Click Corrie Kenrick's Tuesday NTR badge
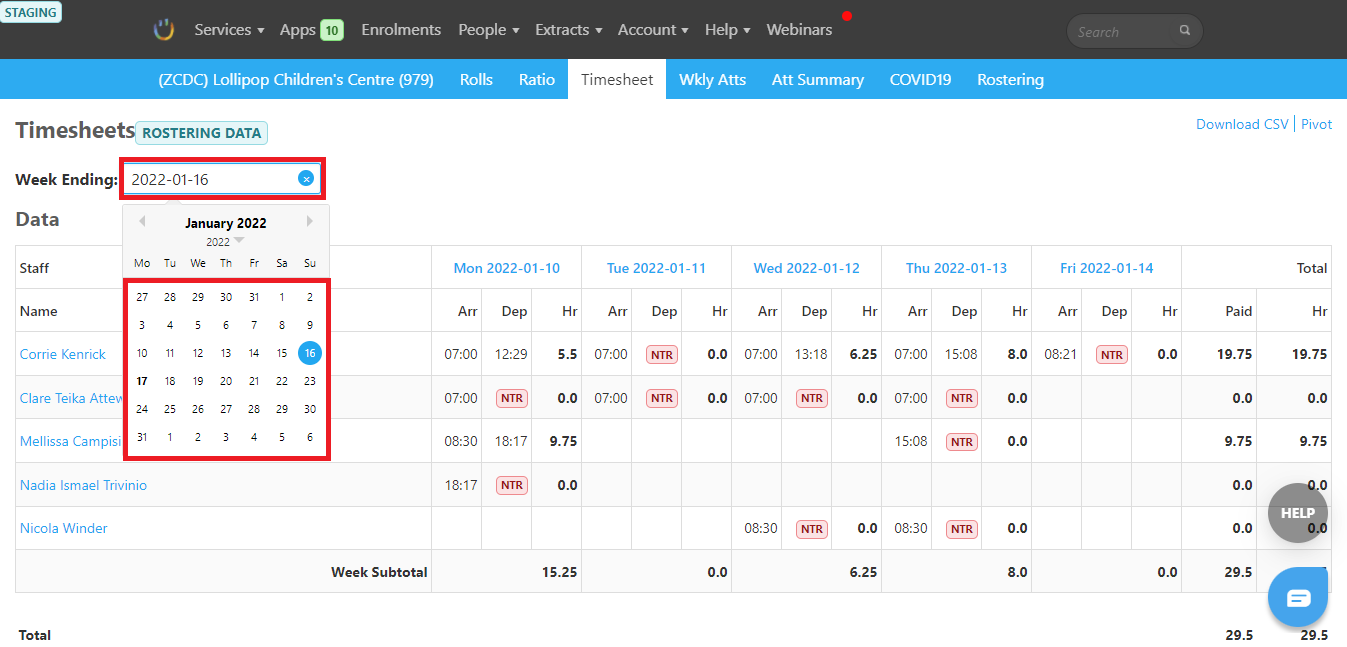 661,354
